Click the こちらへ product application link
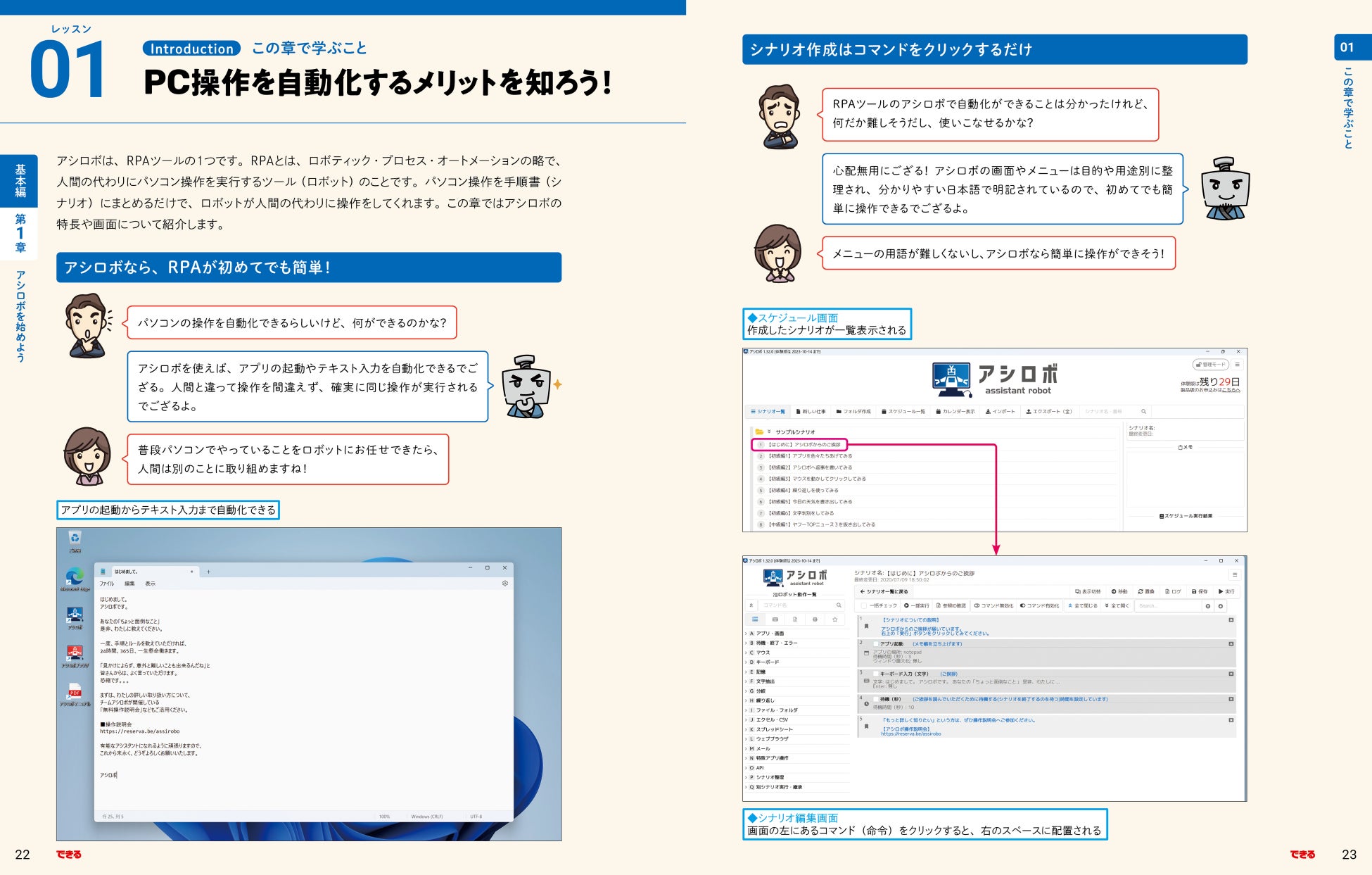The height and width of the screenshot is (875, 1372). click(1231, 390)
